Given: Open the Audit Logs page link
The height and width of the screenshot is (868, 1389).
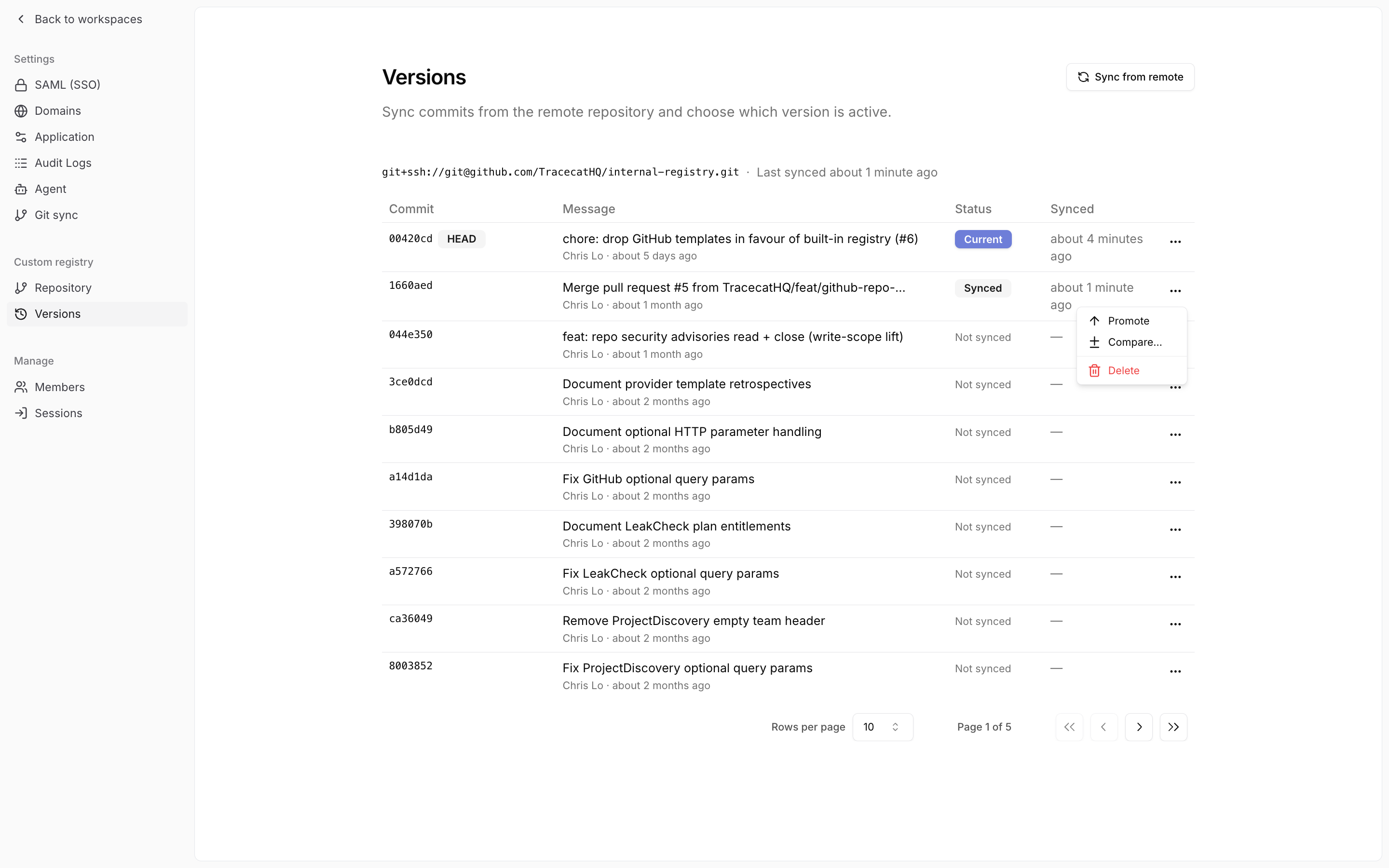Looking at the screenshot, I should 97,163.
